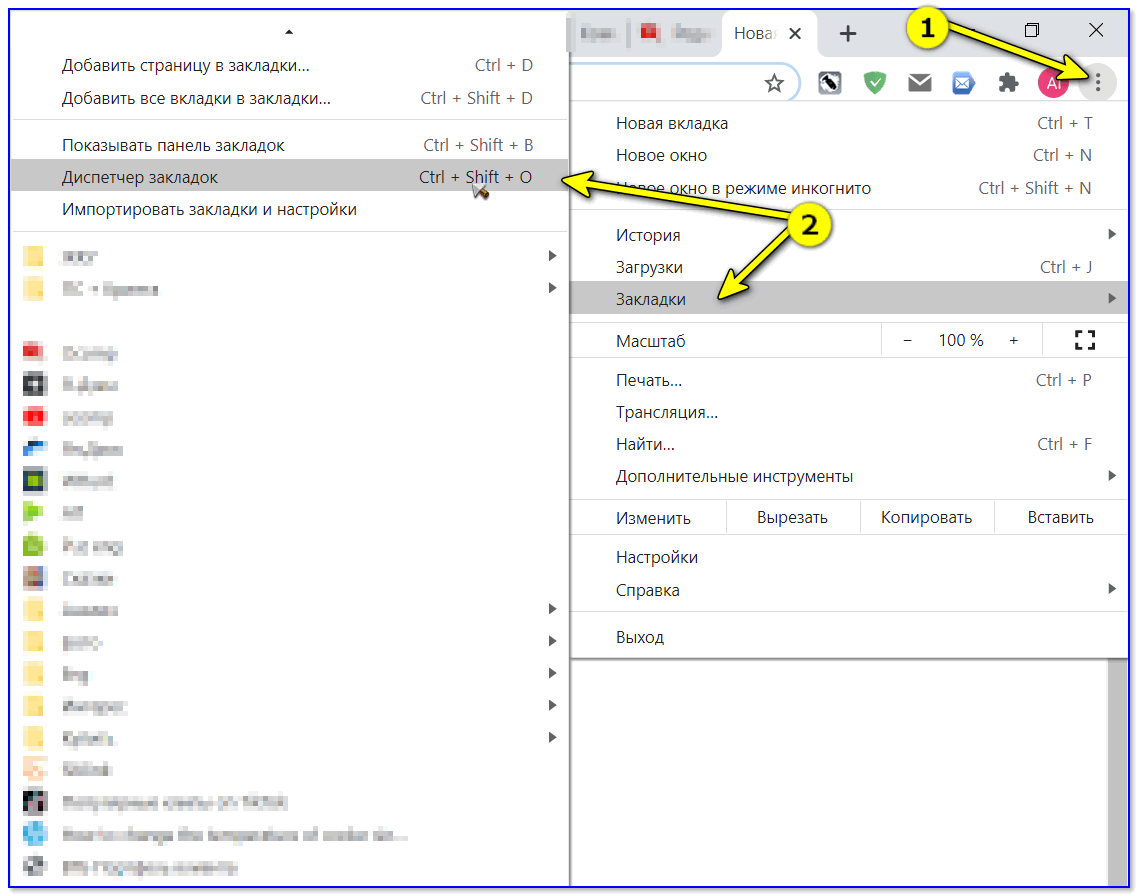Image resolution: width=1138 pixels, height=896 pixels.
Task: Increase zoom with the plus button
Action: [1014, 340]
